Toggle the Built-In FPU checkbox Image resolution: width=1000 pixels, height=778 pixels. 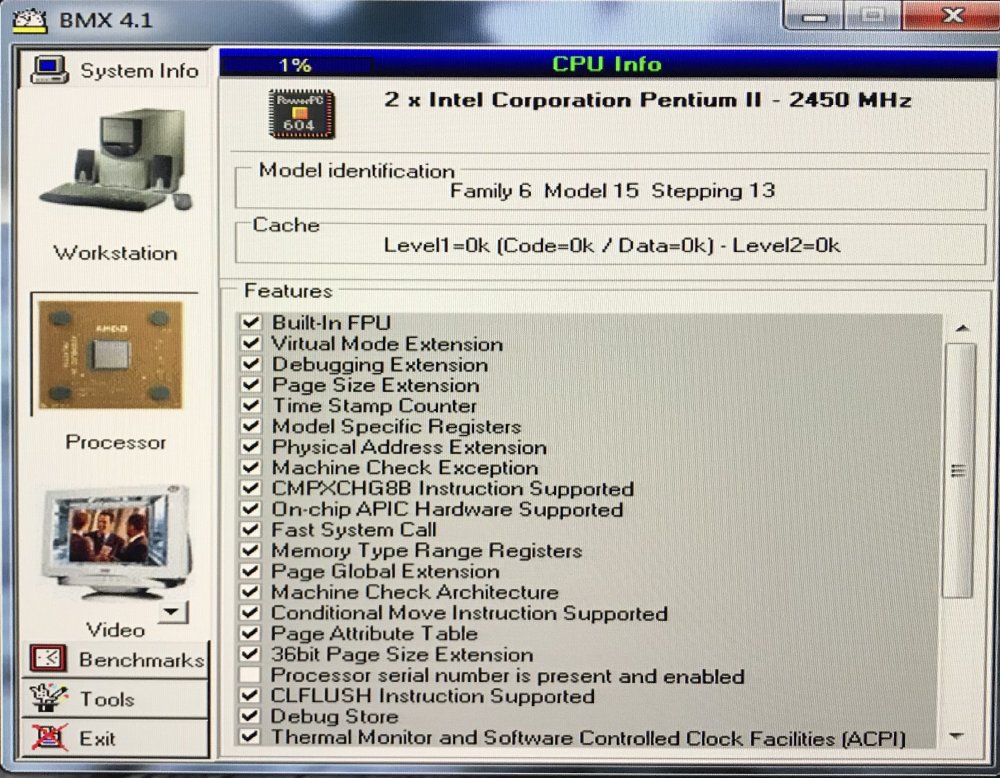coord(250,323)
